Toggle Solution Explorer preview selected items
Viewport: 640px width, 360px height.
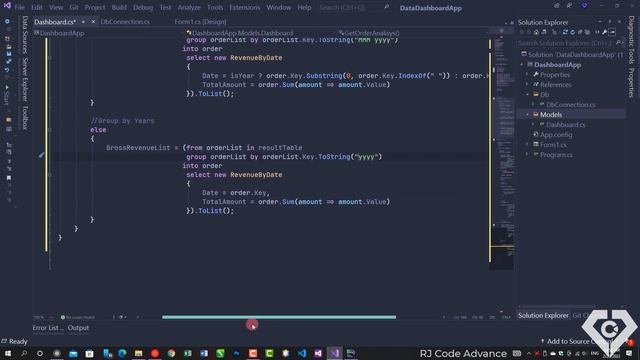pos(612,32)
